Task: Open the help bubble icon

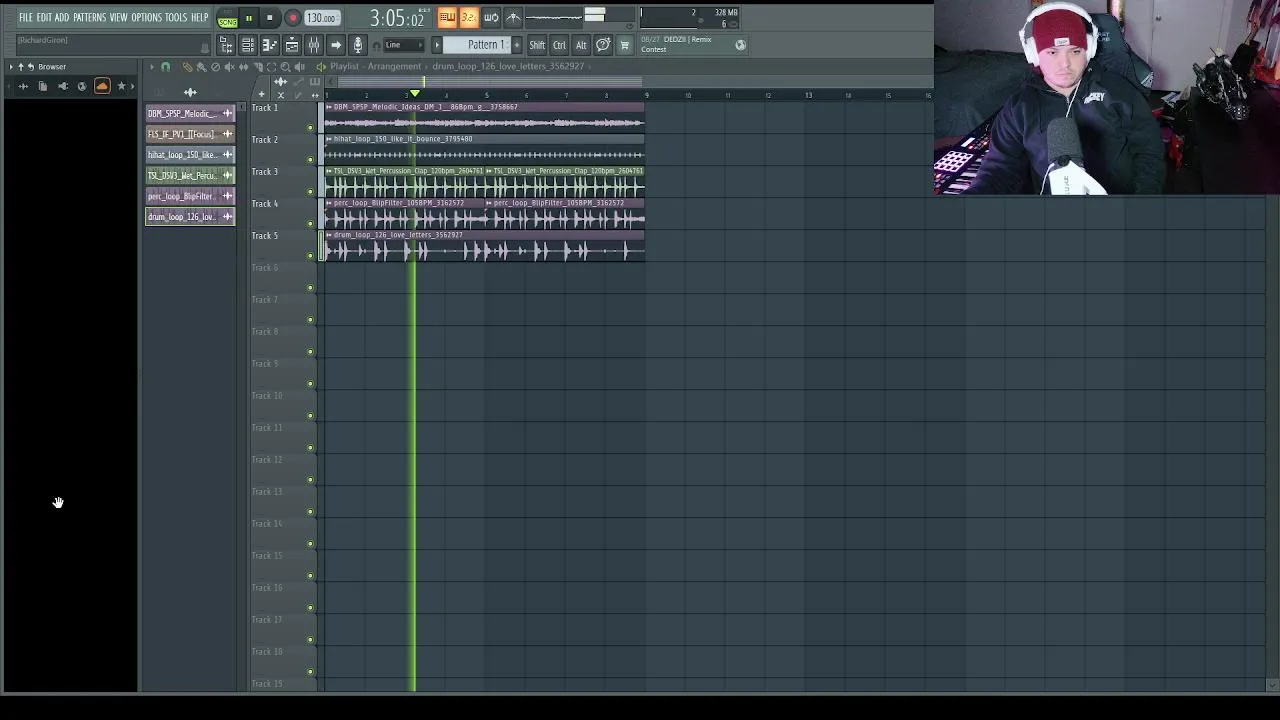Action: tap(603, 45)
